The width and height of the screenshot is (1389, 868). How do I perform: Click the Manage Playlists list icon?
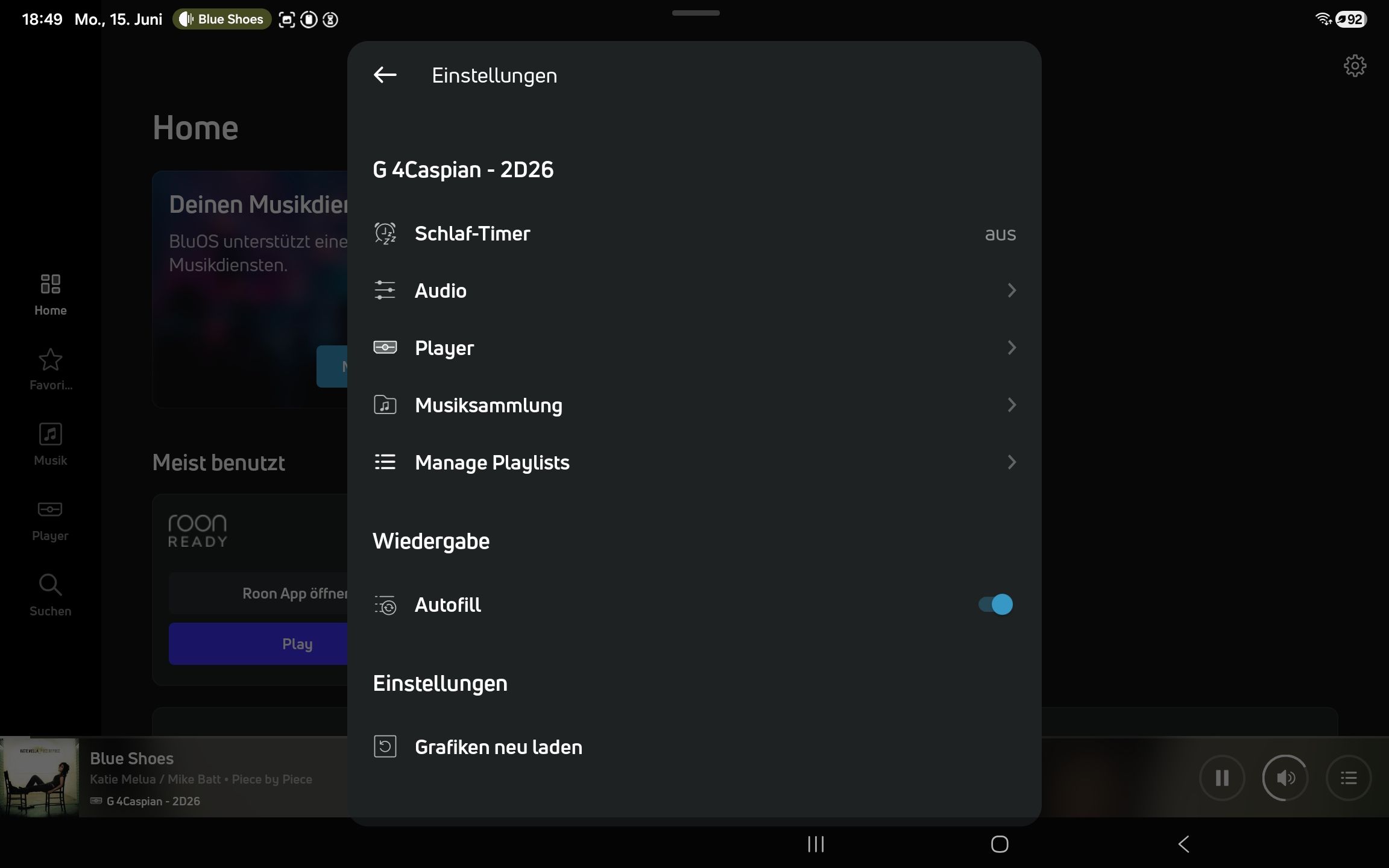pyautogui.click(x=385, y=462)
